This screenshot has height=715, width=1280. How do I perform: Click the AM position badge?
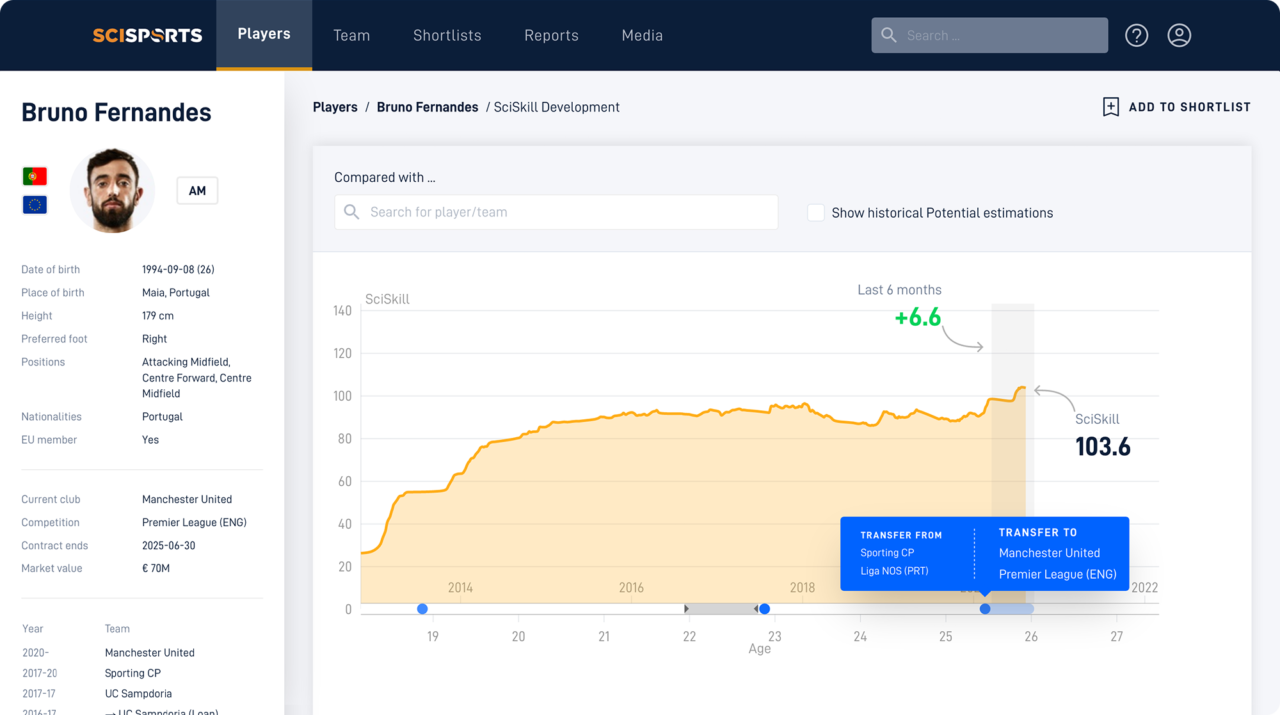197,191
